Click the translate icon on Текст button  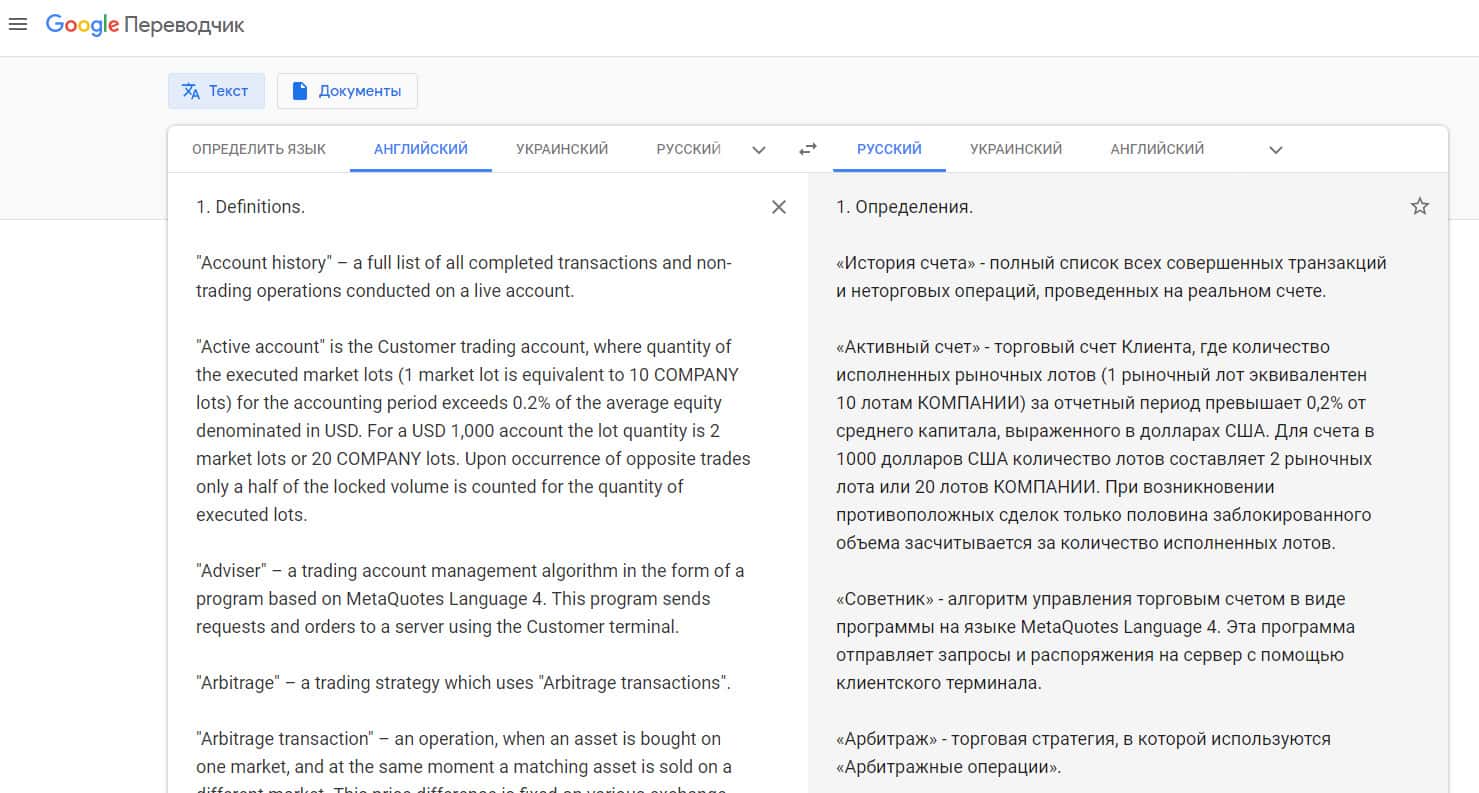[191, 91]
